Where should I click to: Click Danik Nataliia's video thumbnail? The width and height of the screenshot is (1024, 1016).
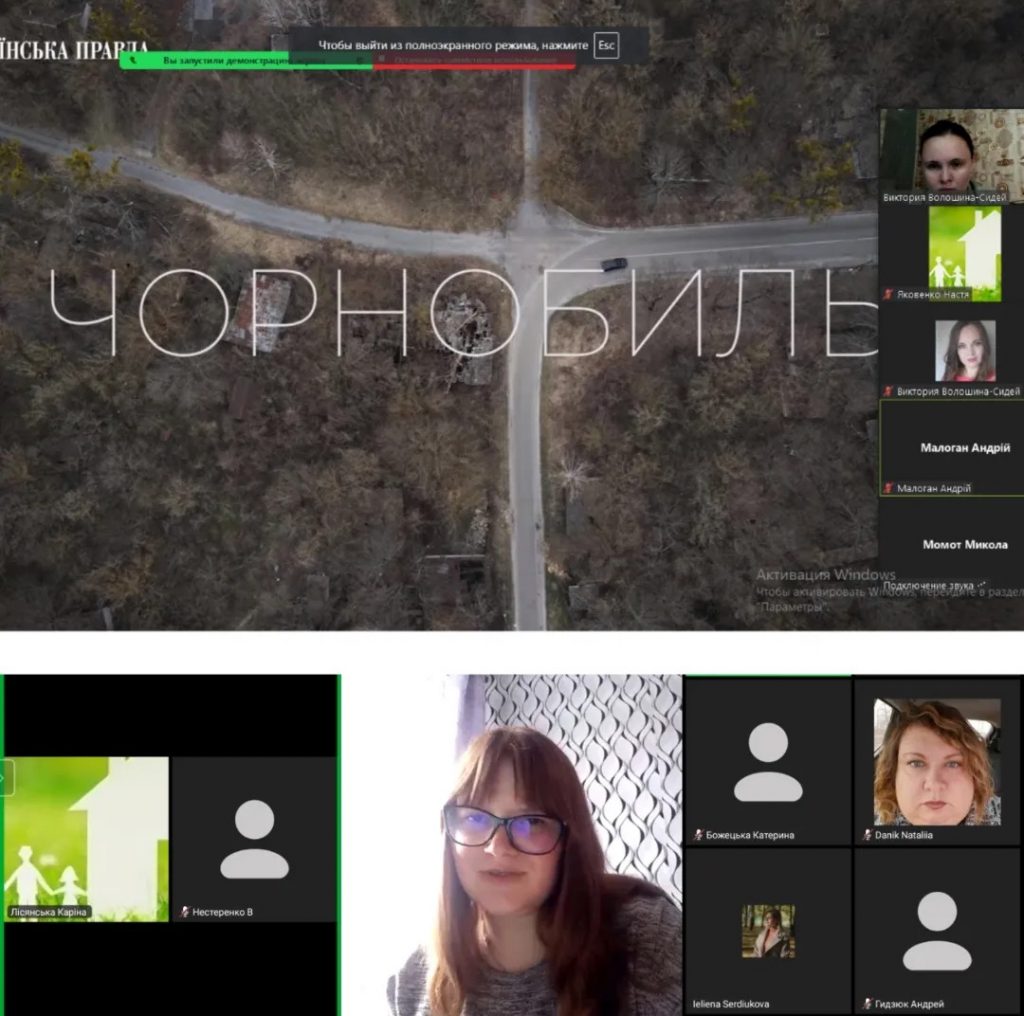[936, 762]
